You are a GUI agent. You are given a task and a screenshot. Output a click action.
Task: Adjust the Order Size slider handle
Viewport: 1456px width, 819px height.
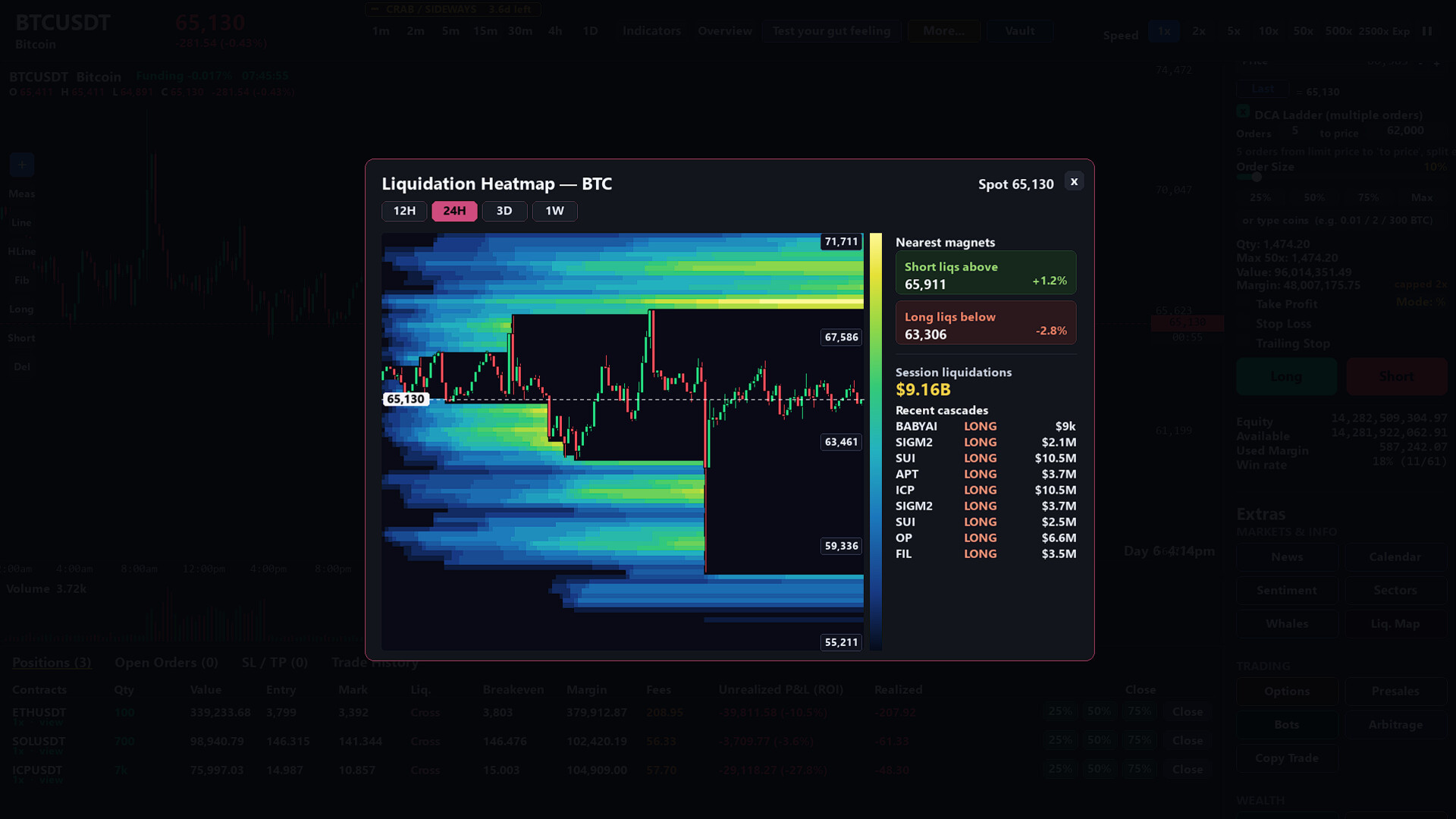tap(1257, 177)
